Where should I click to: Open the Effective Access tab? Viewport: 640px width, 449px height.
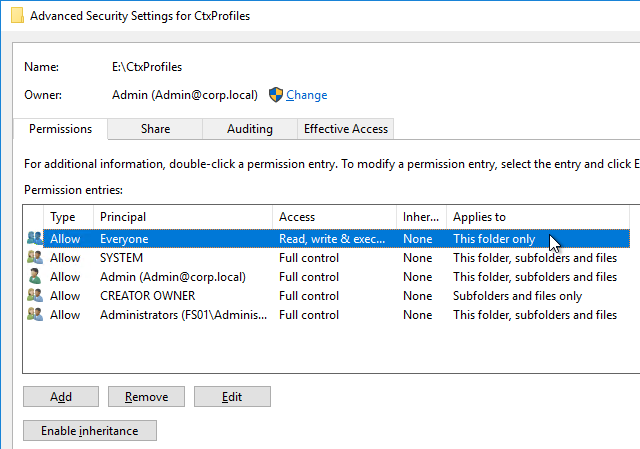tap(346, 129)
